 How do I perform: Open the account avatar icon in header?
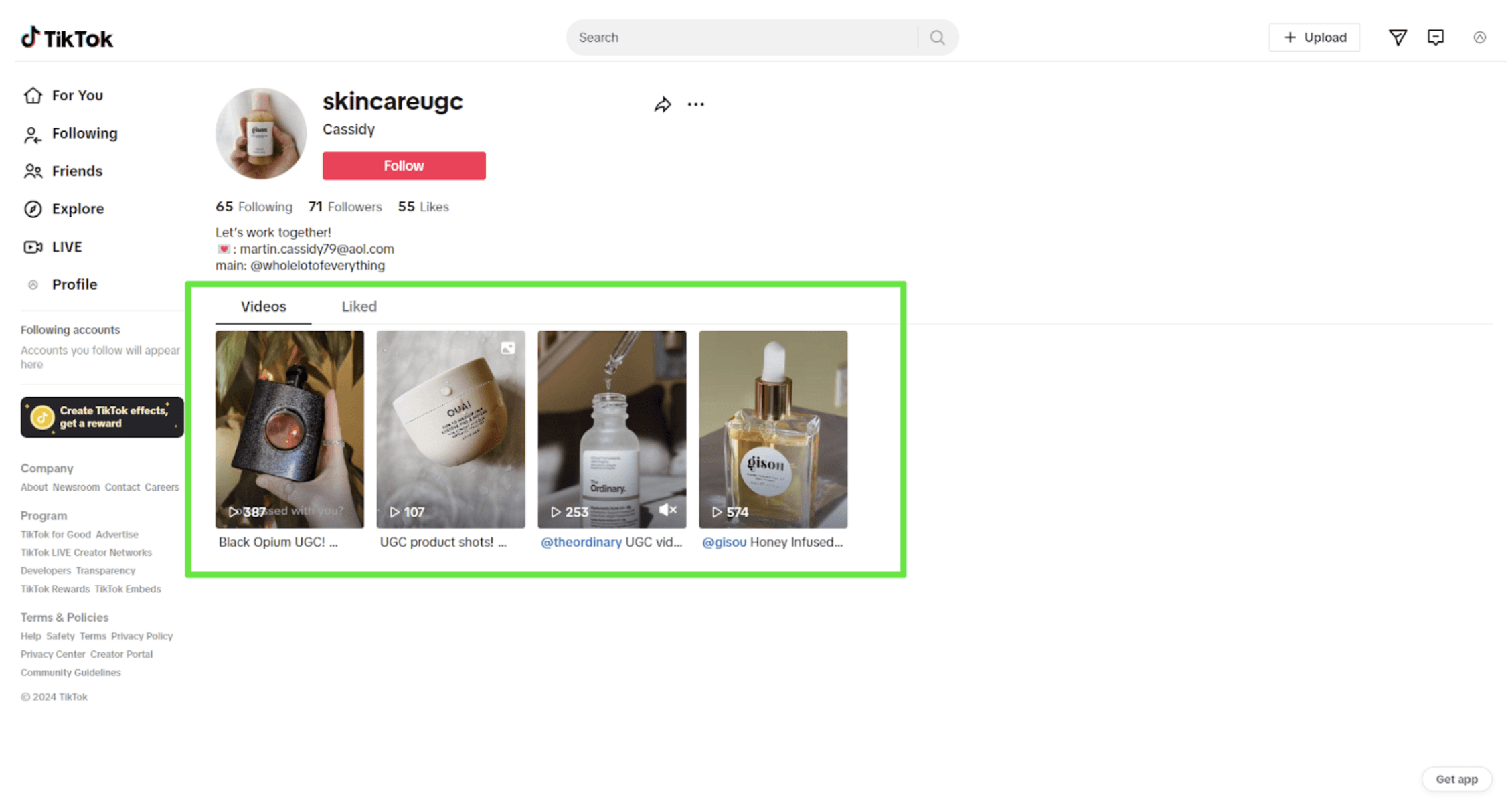click(x=1480, y=37)
